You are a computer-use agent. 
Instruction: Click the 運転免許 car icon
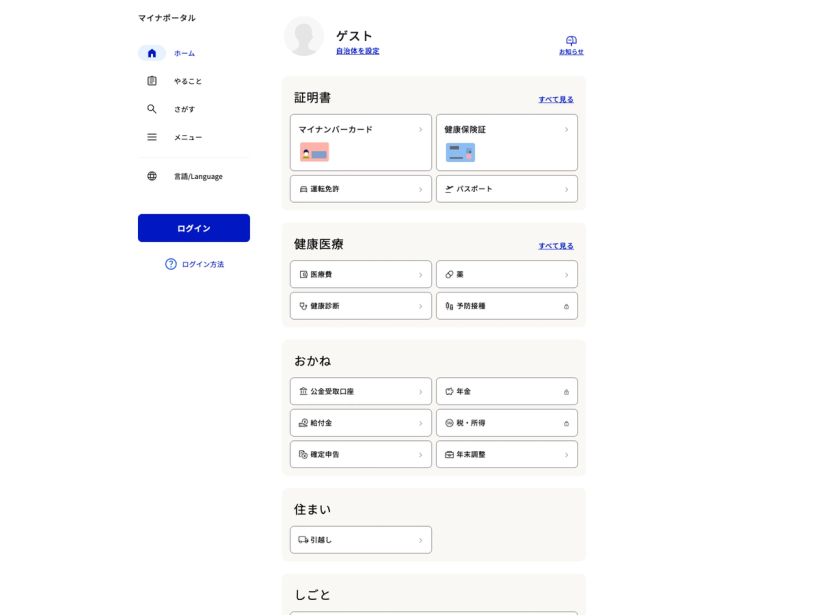[x=303, y=189]
